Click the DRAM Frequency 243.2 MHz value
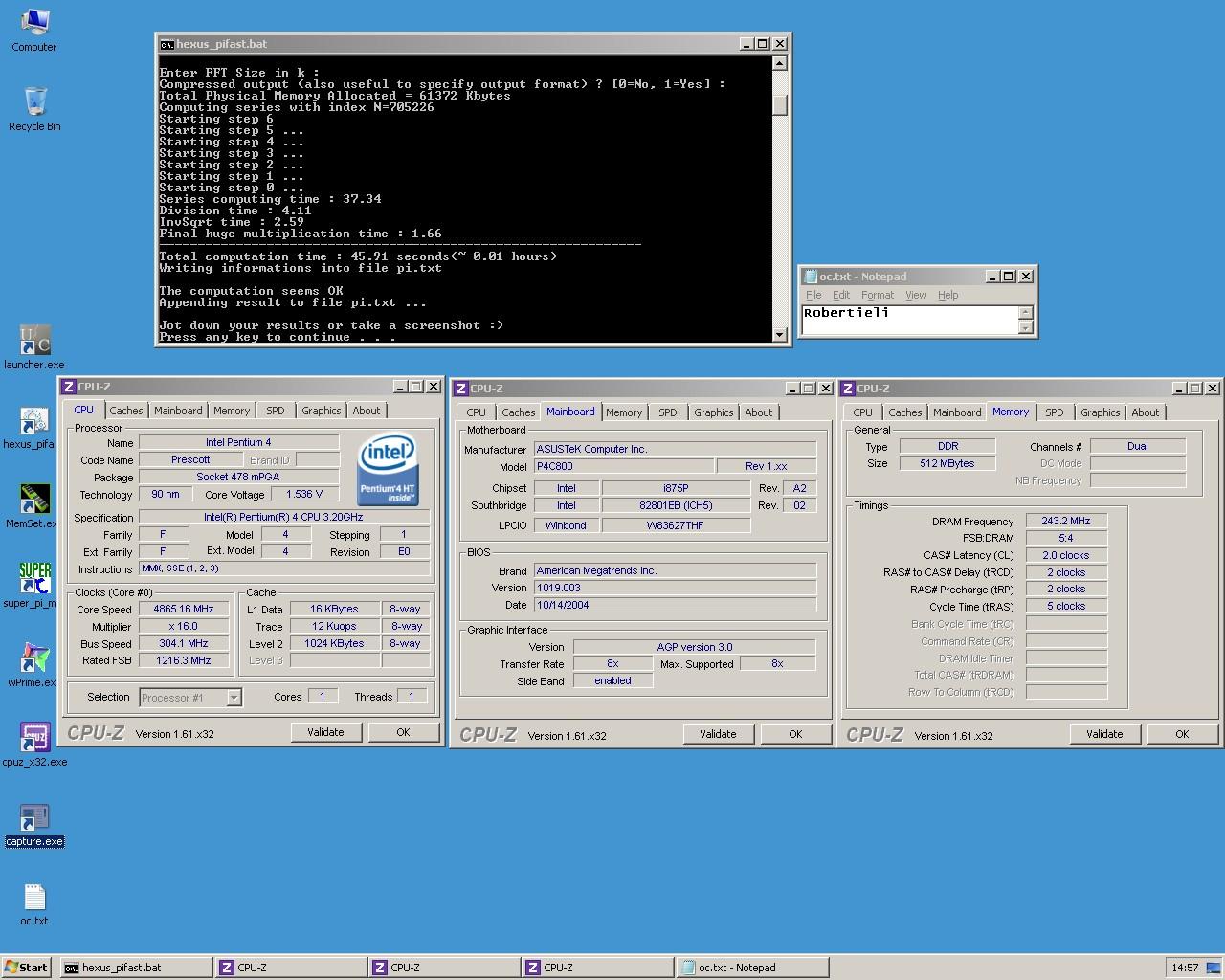Screen dimensions: 1225x980 (x=1066, y=522)
